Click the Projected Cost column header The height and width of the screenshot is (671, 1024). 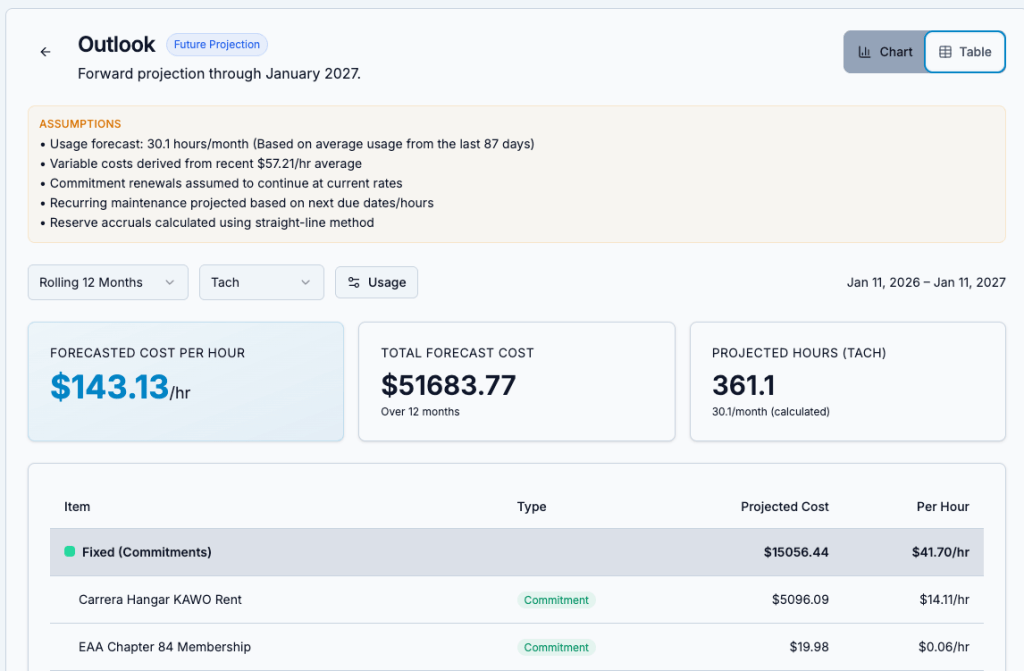pos(784,507)
